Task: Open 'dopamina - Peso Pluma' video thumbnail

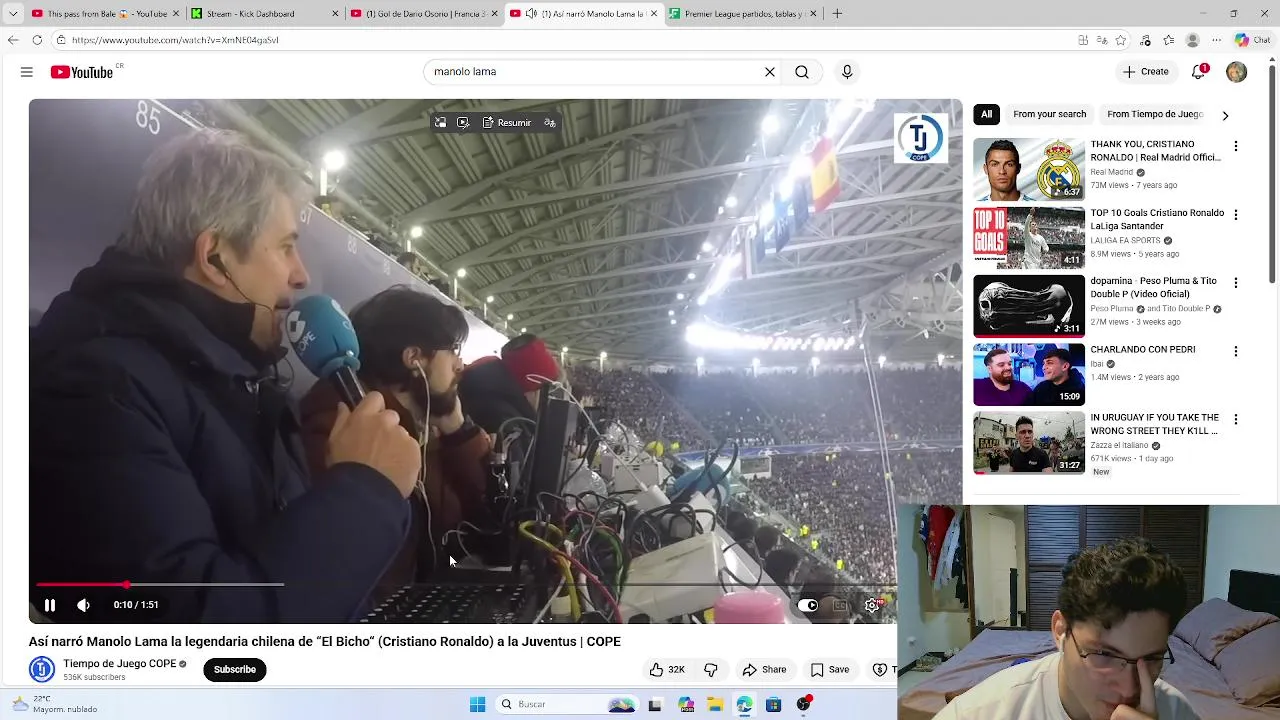Action: 1029,306
